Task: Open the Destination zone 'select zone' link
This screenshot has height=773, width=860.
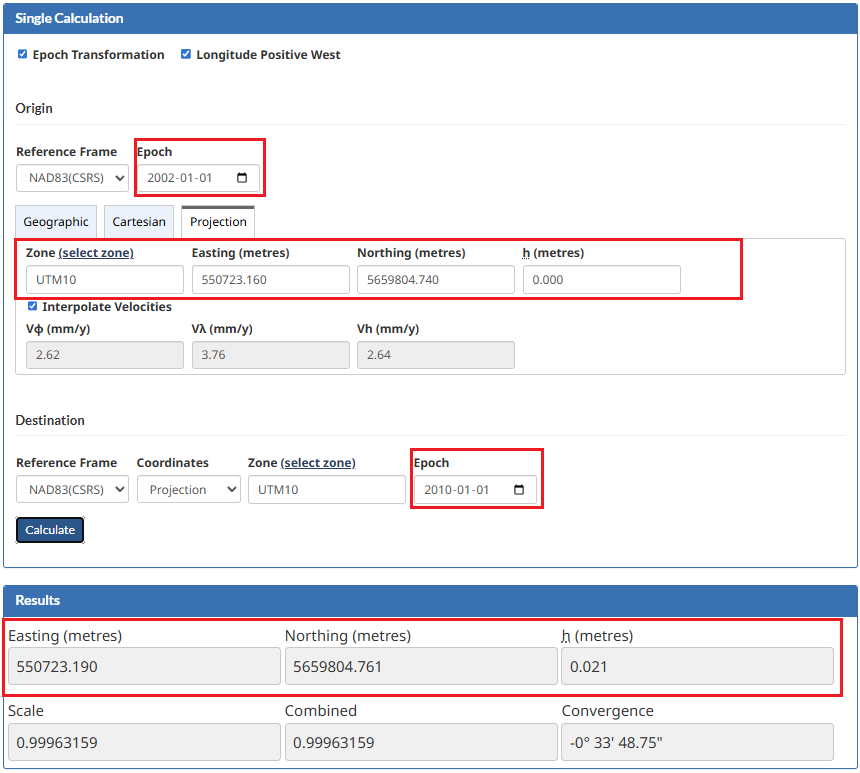Action: coord(318,463)
